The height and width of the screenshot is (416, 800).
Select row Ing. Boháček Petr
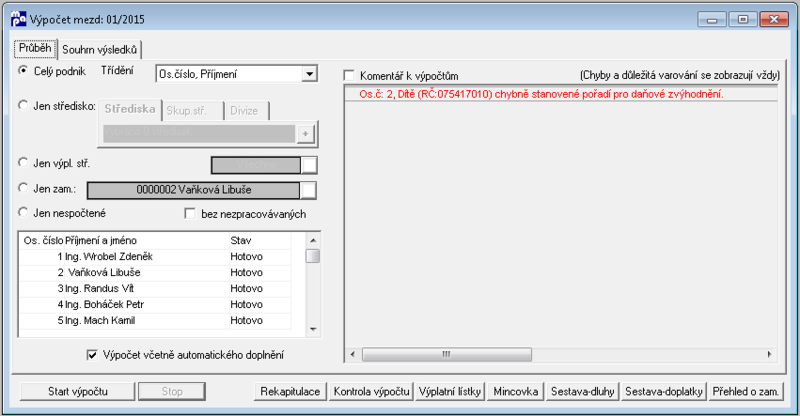click(x=155, y=304)
